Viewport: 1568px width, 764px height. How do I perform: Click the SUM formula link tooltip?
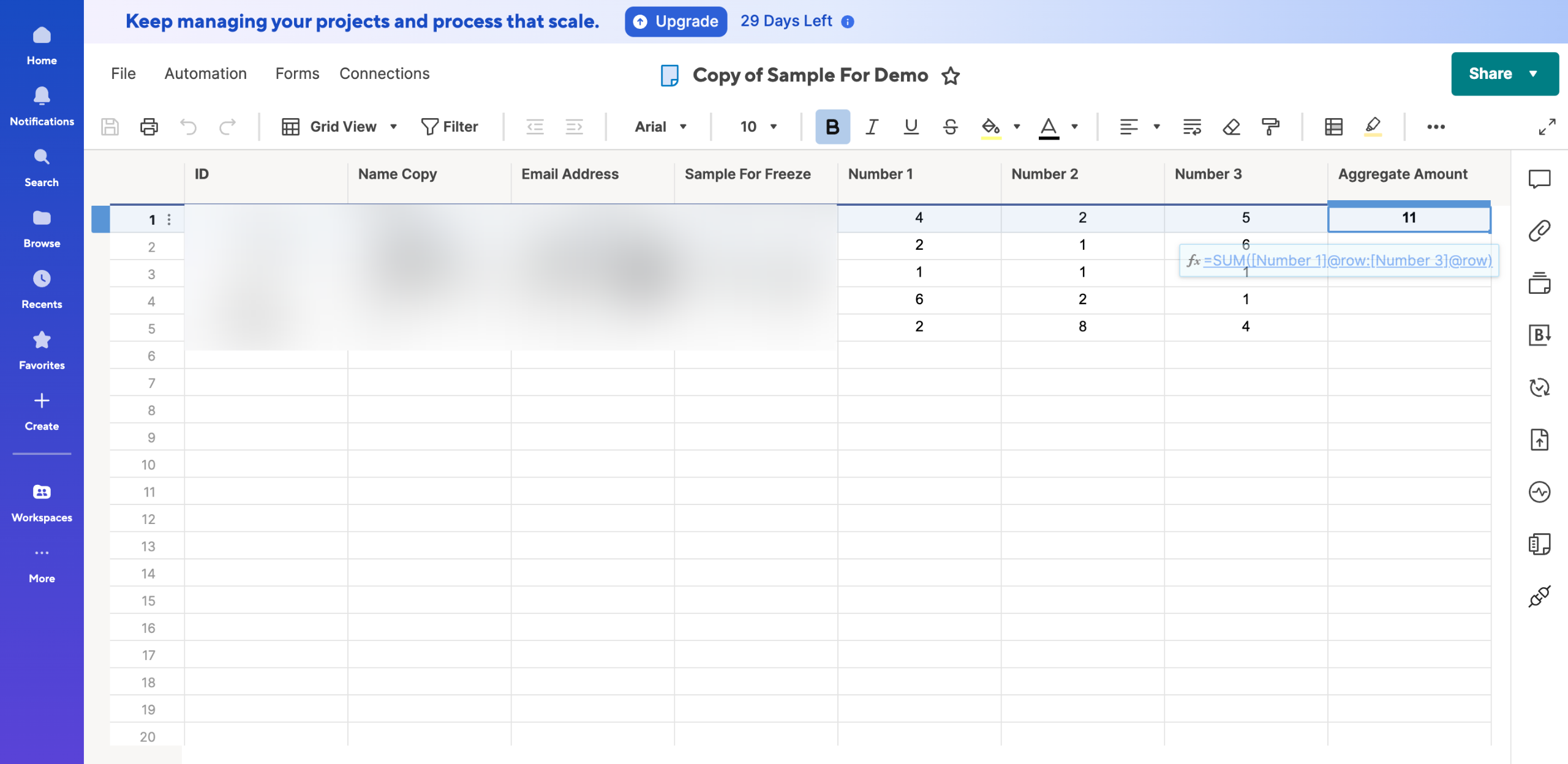tap(1347, 260)
